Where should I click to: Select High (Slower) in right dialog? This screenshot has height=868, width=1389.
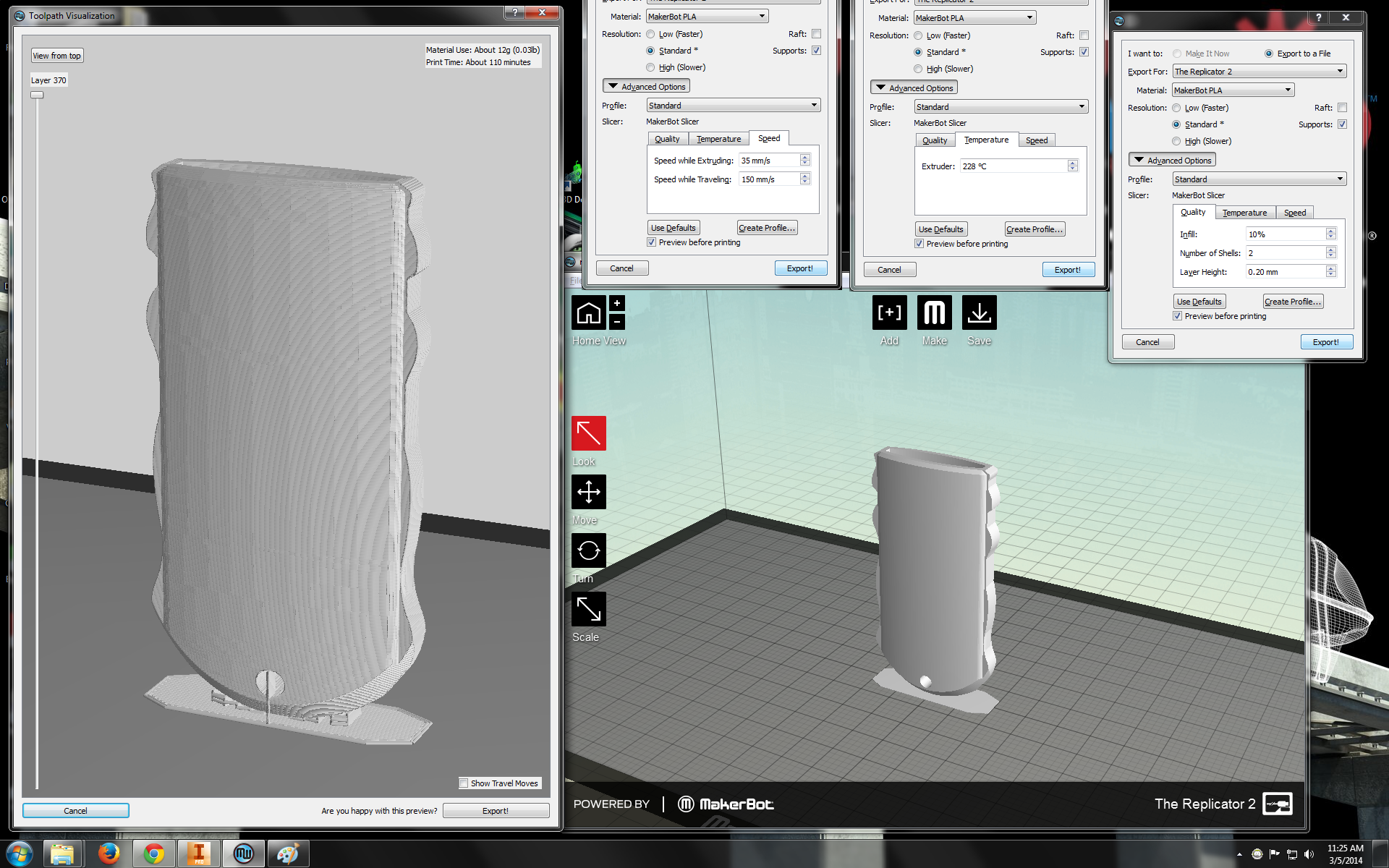[x=1176, y=141]
